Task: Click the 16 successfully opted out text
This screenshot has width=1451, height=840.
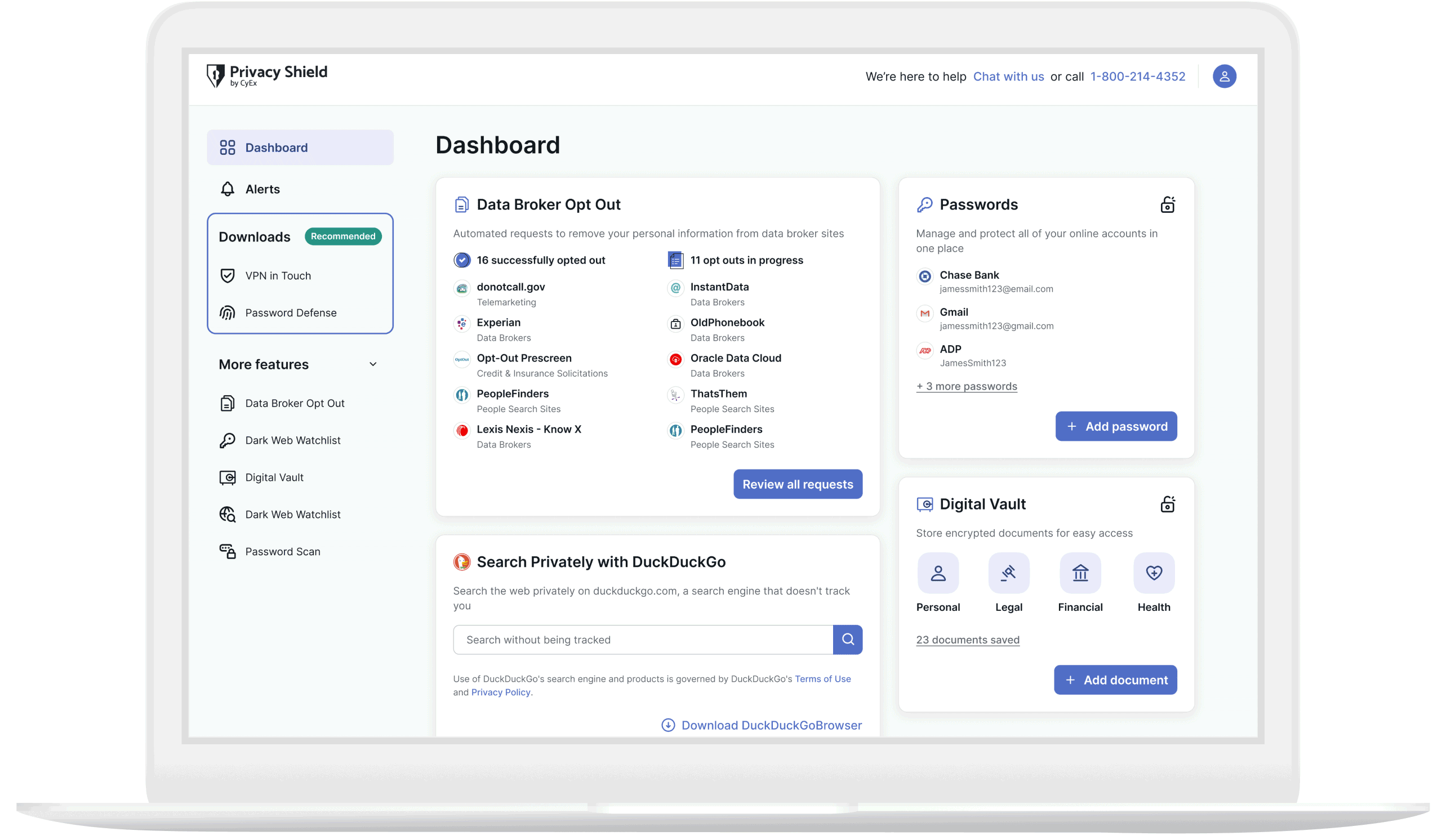Action: [541, 260]
